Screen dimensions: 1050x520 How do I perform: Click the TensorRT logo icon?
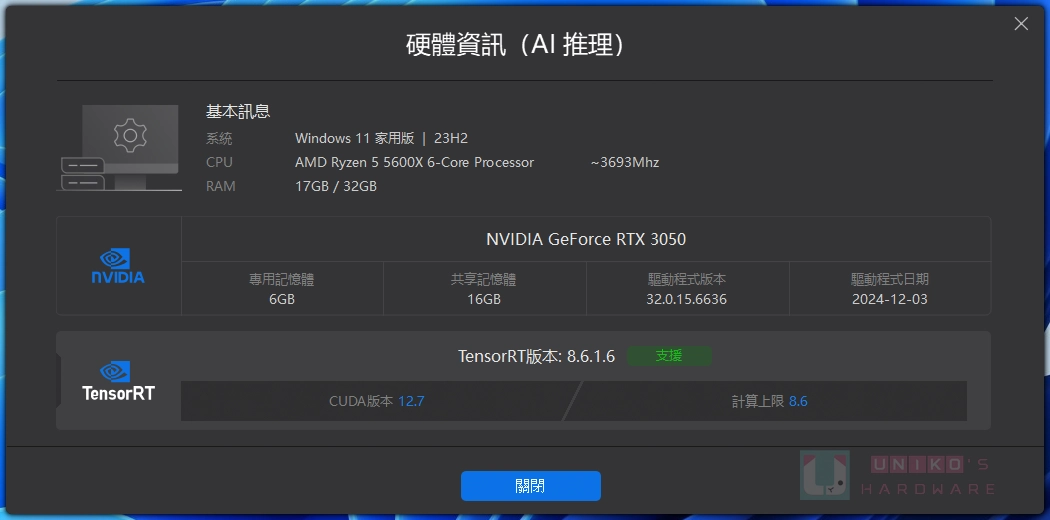[x=118, y=380]
